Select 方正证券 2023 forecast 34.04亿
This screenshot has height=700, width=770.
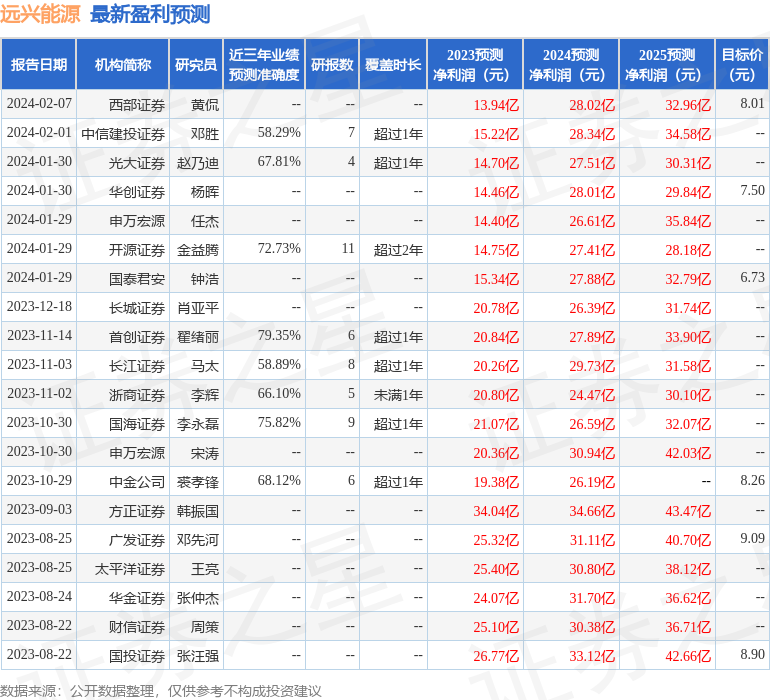(x=496, y=511)
